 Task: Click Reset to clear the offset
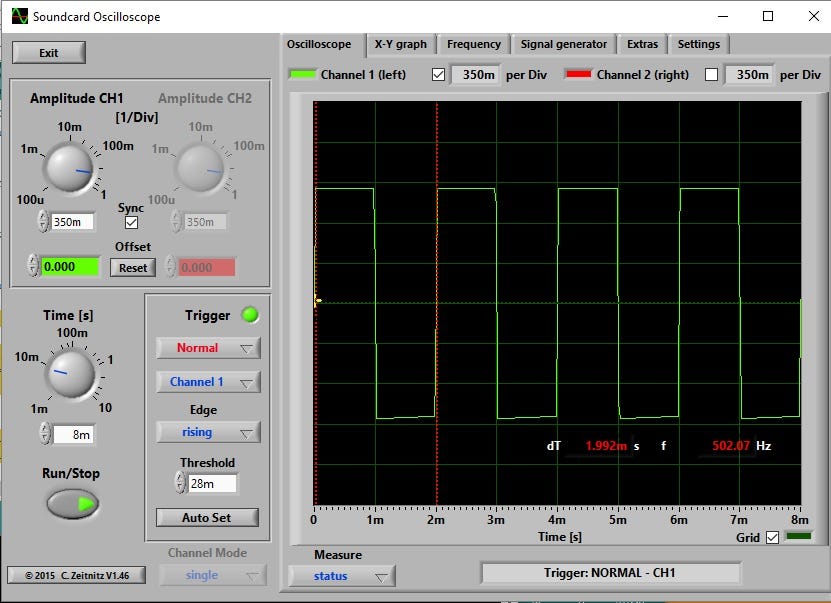point(131,267)
